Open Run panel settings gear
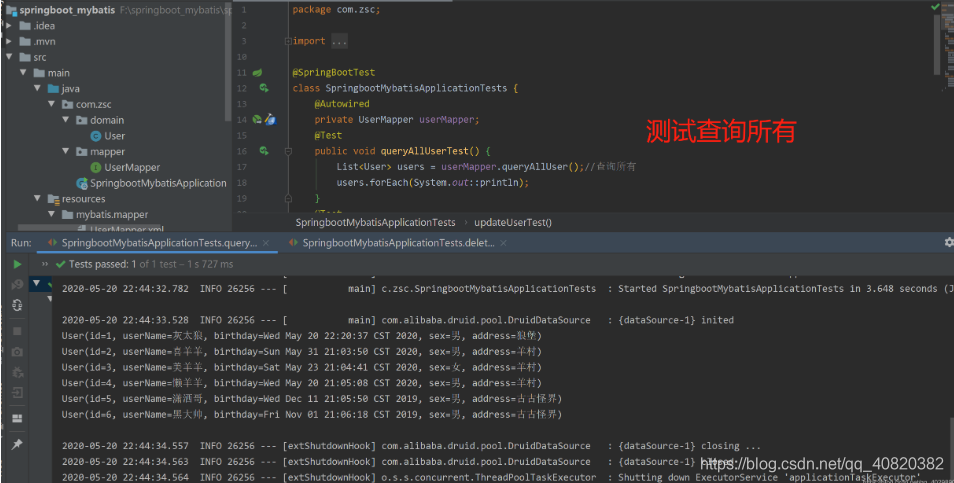Image resolution: width=954 pixels, height=483 pixels. coord(949,242)
